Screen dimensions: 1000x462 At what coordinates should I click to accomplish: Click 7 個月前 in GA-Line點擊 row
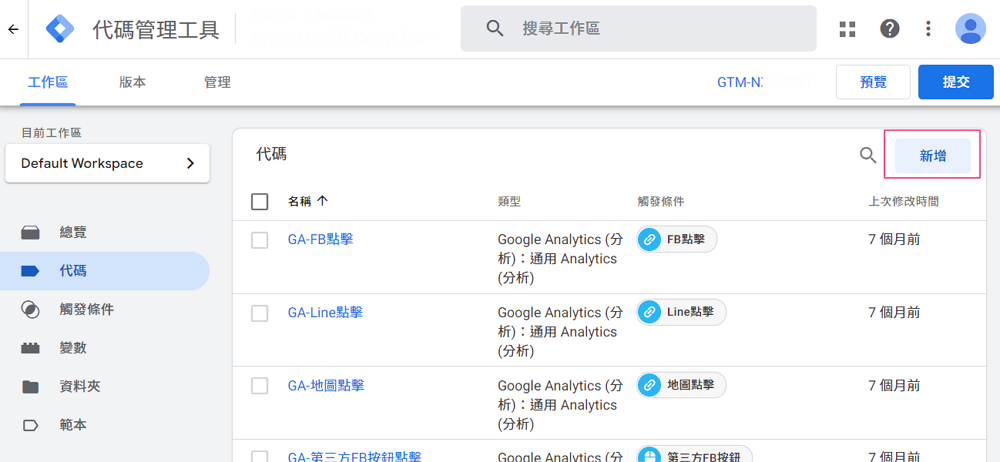coord(894,313)
